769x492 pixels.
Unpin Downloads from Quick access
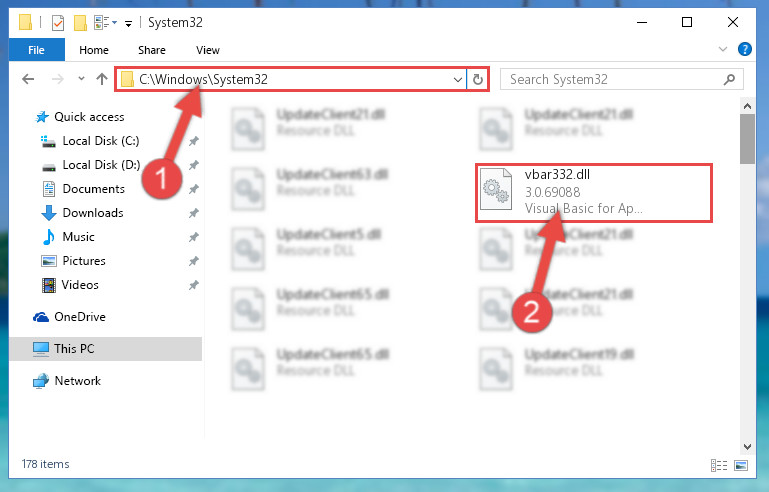[194, 213]
